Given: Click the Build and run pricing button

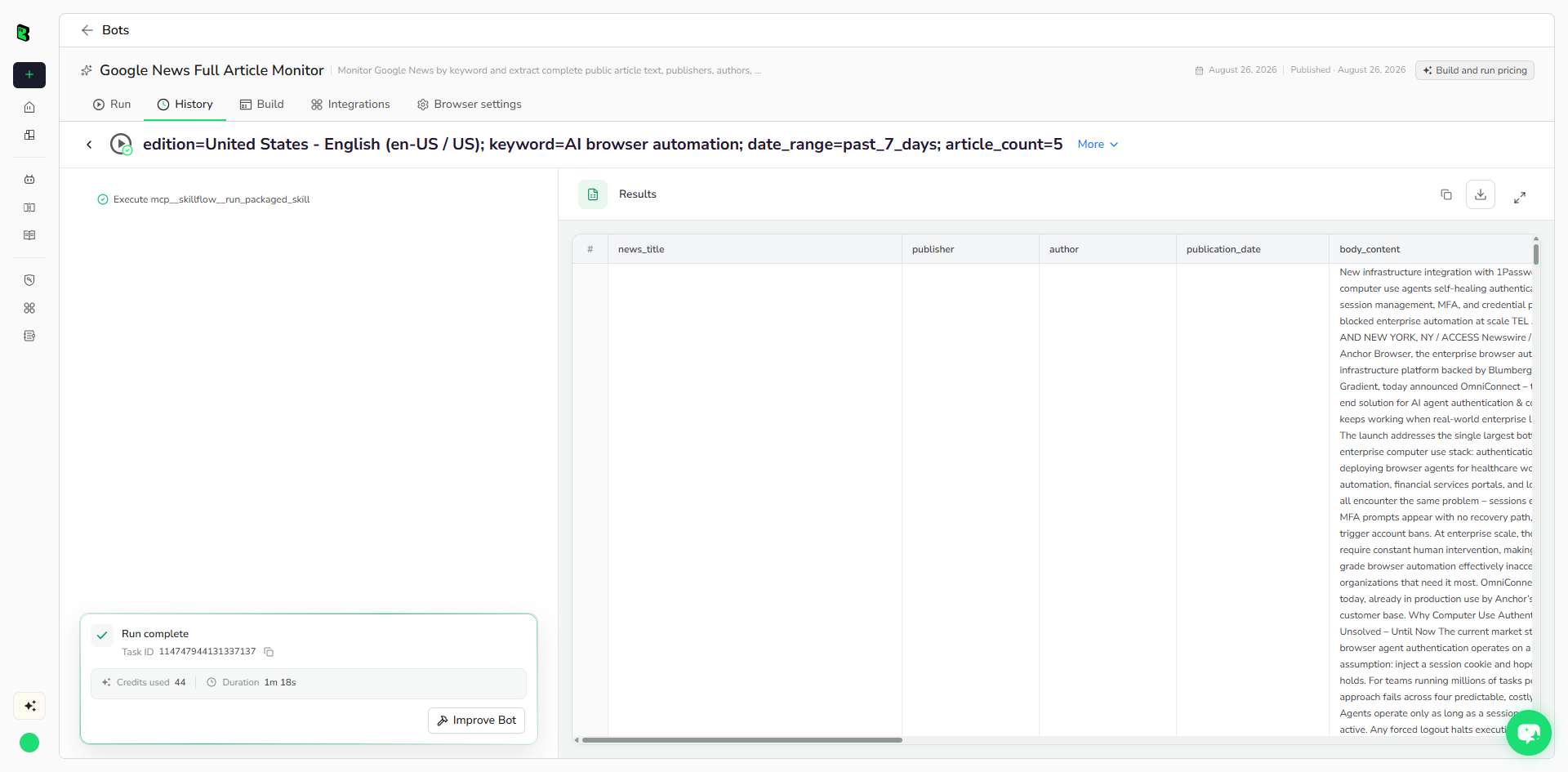Looking at the screenshot, I should click(1475, 70).
